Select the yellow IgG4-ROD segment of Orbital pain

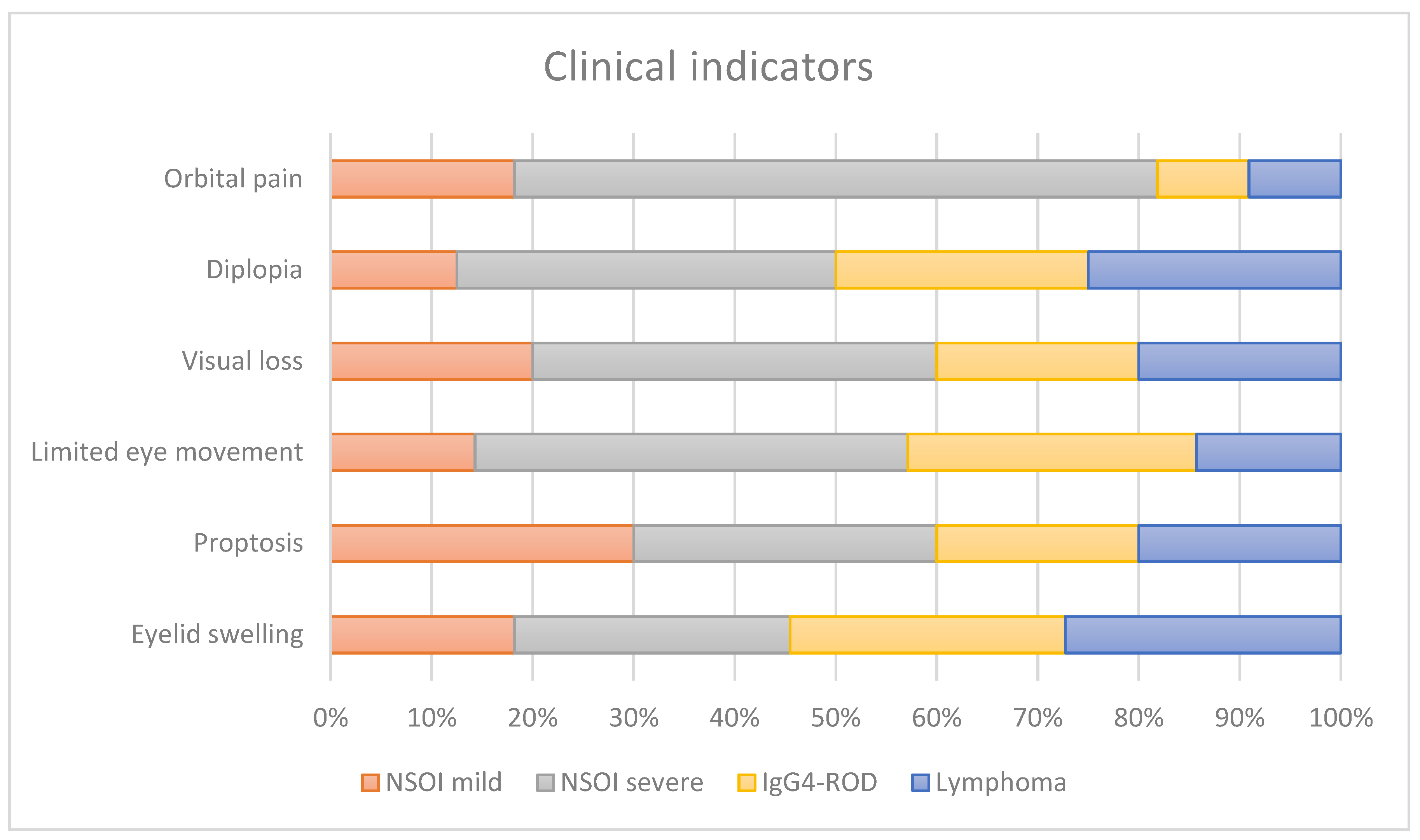click(1203, 179)
